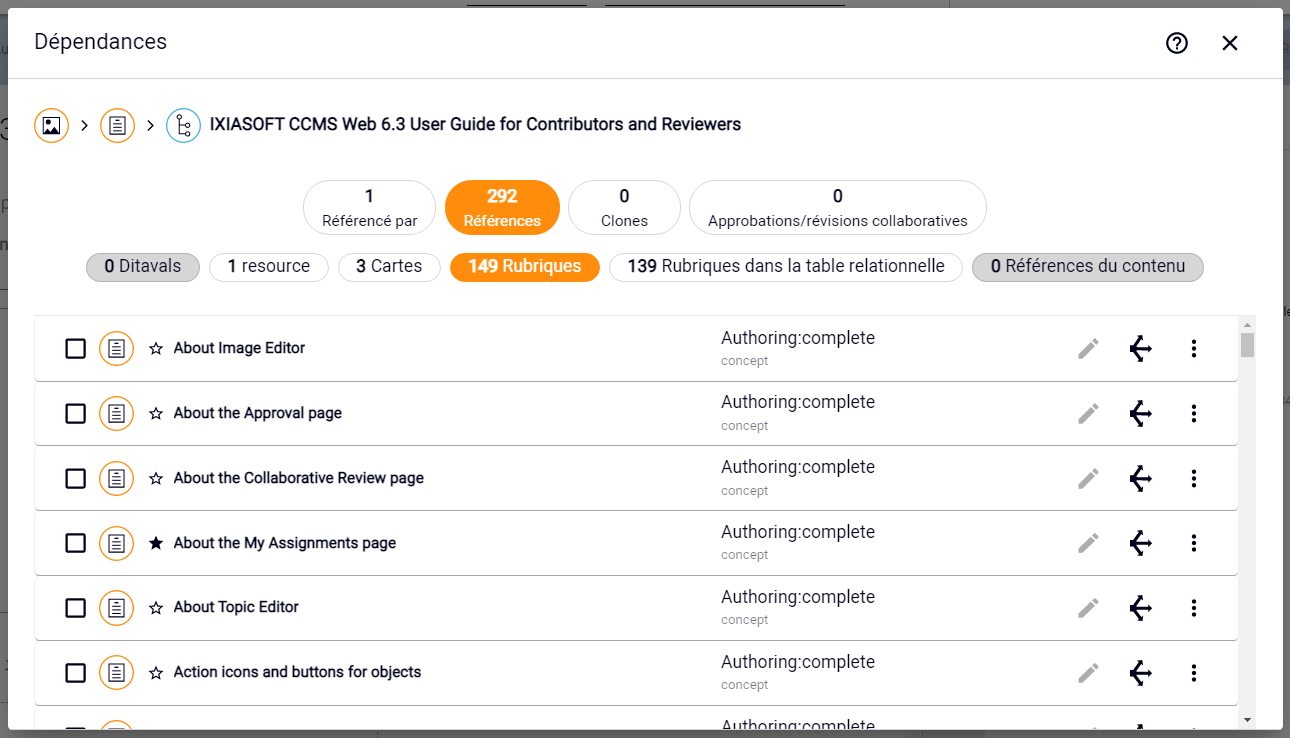Screen dimensions: 1290x738
Task: Click the list scrollbar thumb
Action: [x=1247, y=345]
